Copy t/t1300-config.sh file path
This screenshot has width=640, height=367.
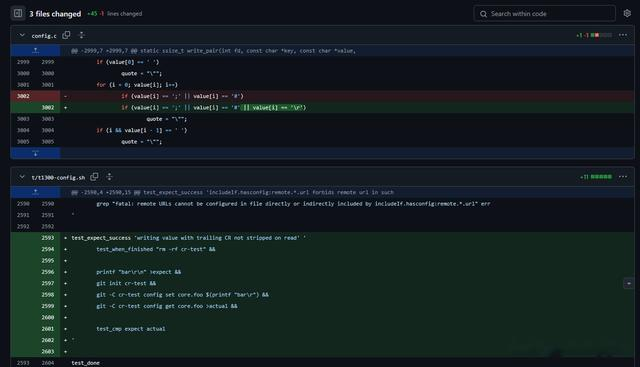(94, 177)
